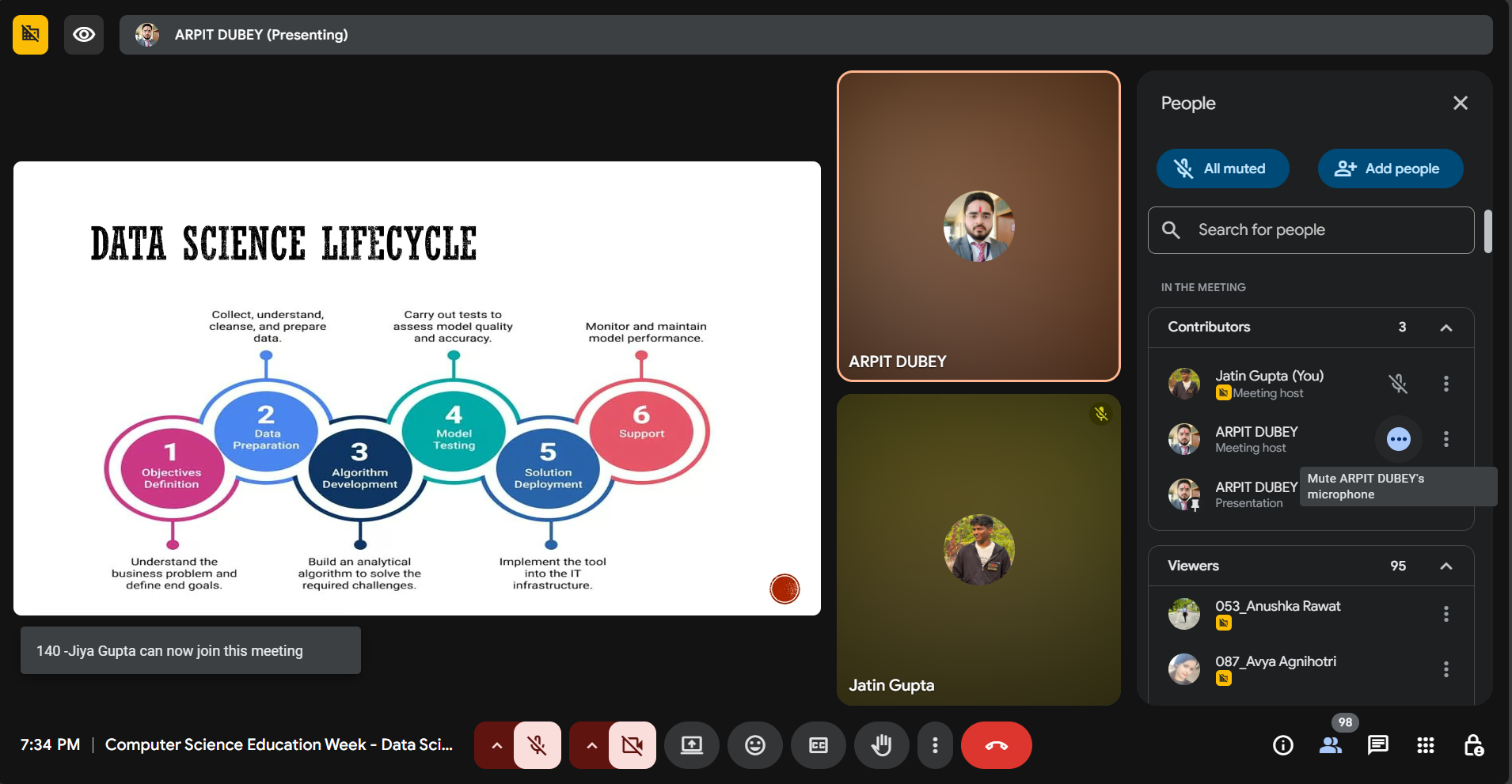Expand audio settings arrow beside microphone
Screen dimensions: 1512x784
(x=496, y=745)
